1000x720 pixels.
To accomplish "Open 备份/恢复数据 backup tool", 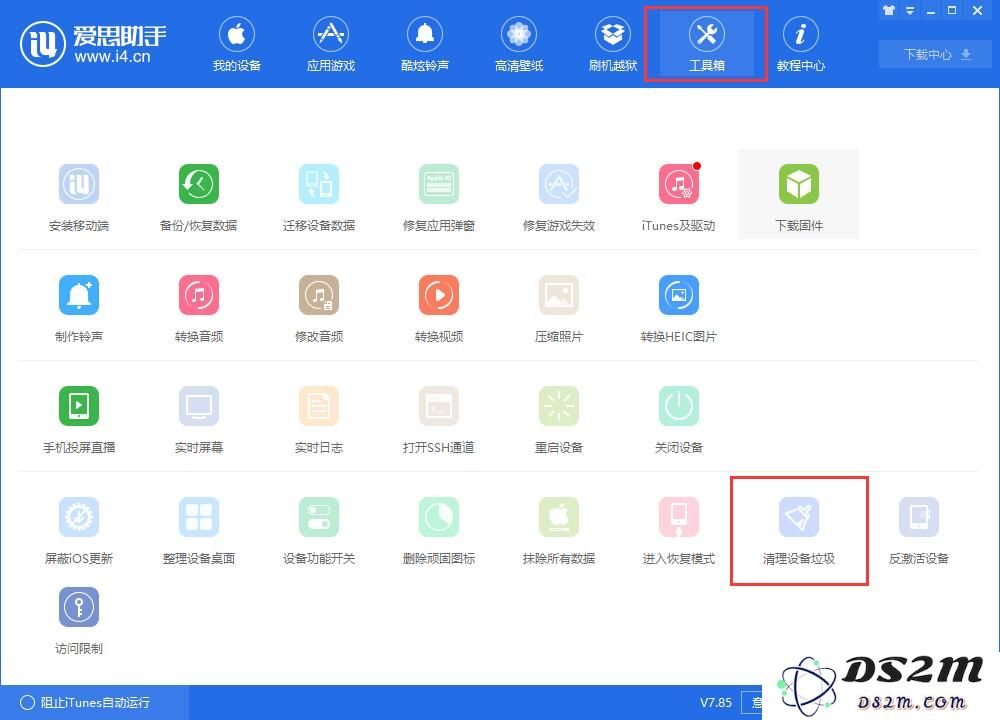I will tap(198, 198).
